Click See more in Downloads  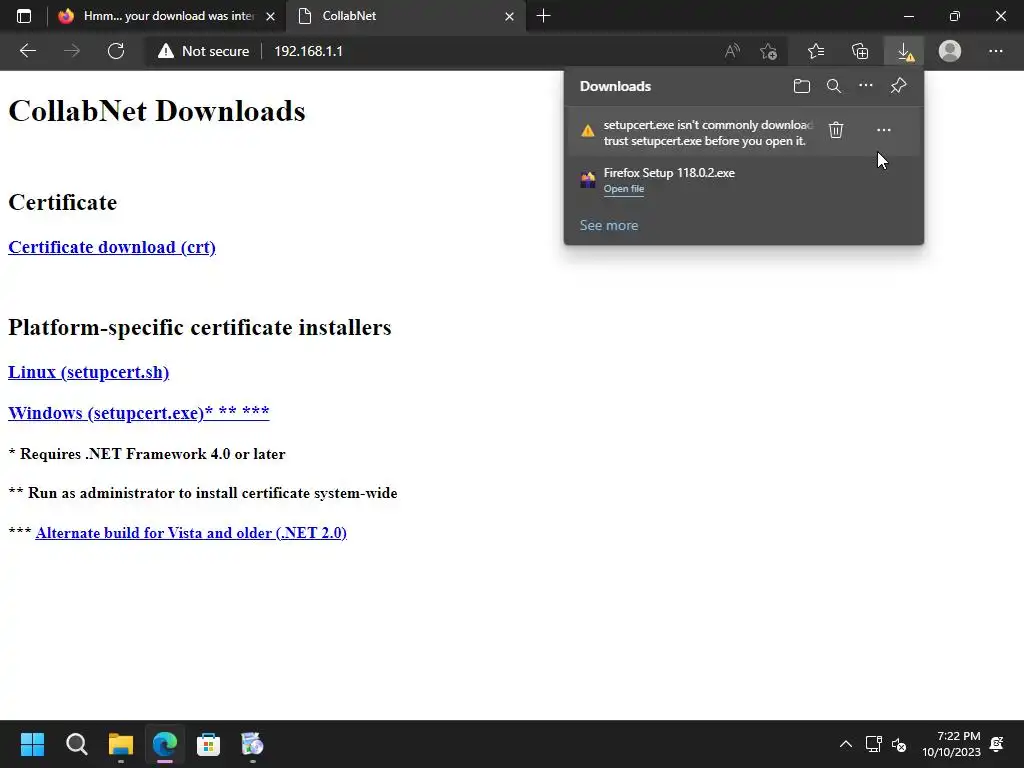point(609,225)
